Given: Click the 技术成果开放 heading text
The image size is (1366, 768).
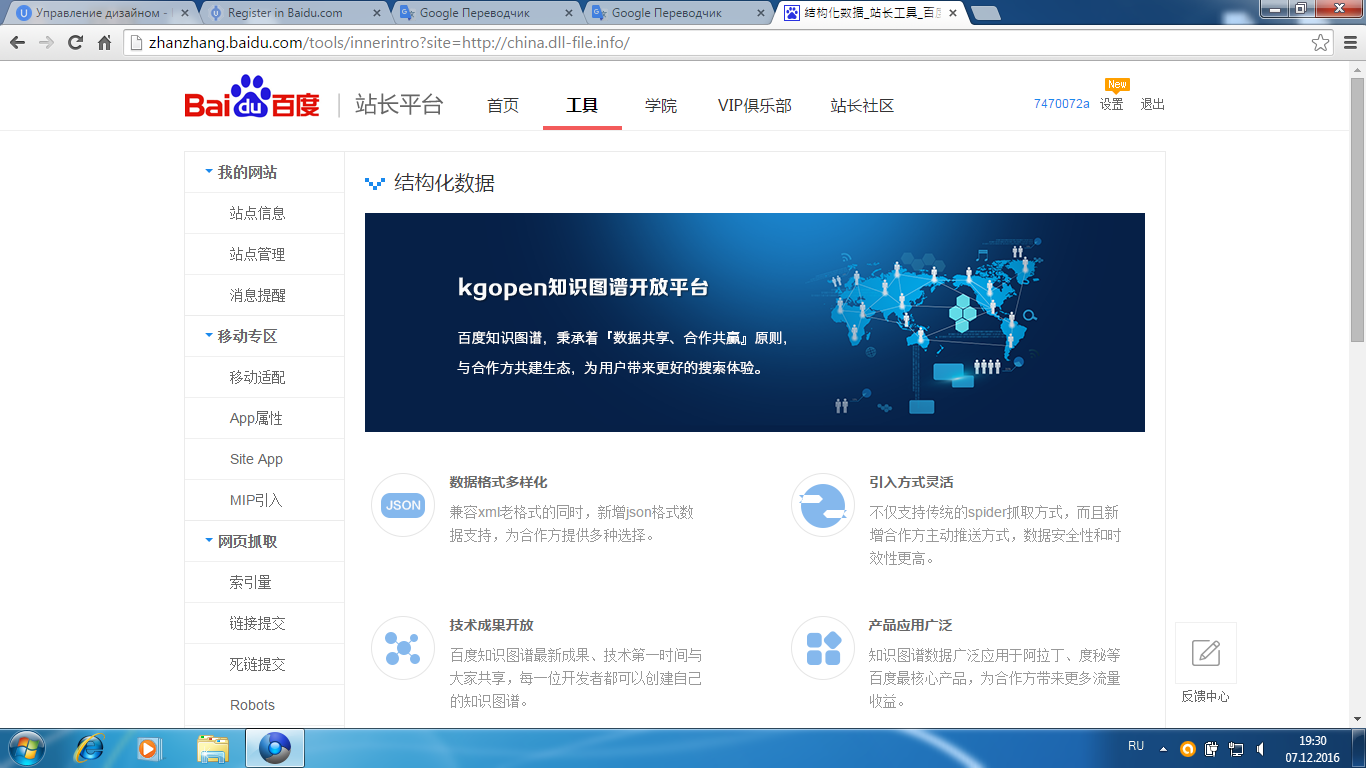Looking at the screenshot, I should click(x=491, y=625).
